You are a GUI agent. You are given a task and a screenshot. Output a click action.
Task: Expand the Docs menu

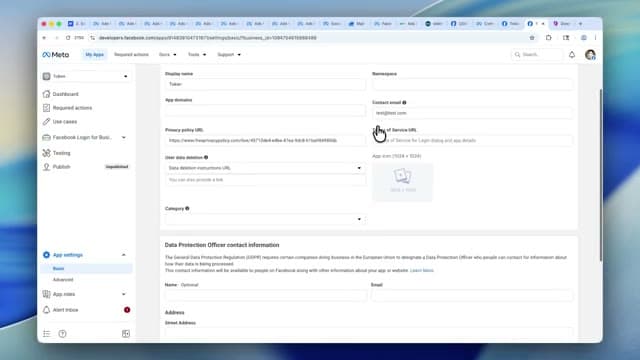pos(167,55)
